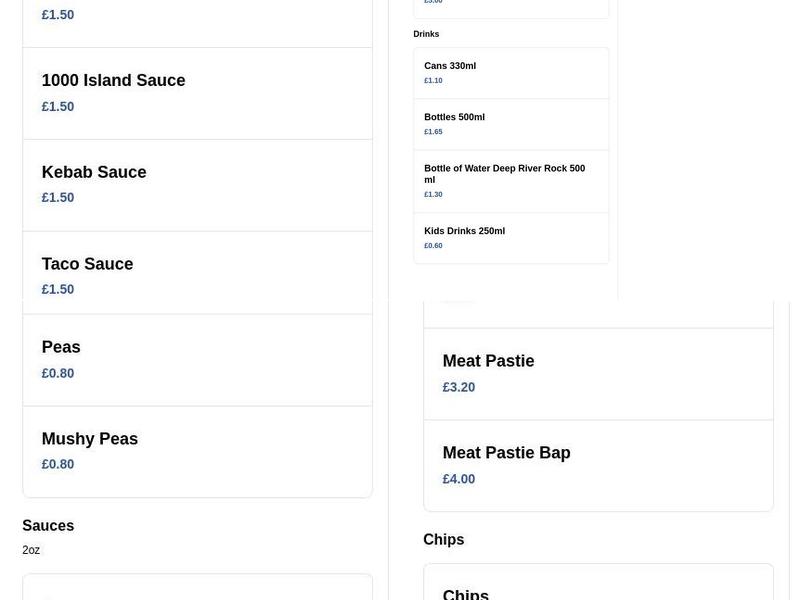Click the Kebab Sauce menu card
The height and width of the screenshot is (600, 800).
click(x=94, y=172)
